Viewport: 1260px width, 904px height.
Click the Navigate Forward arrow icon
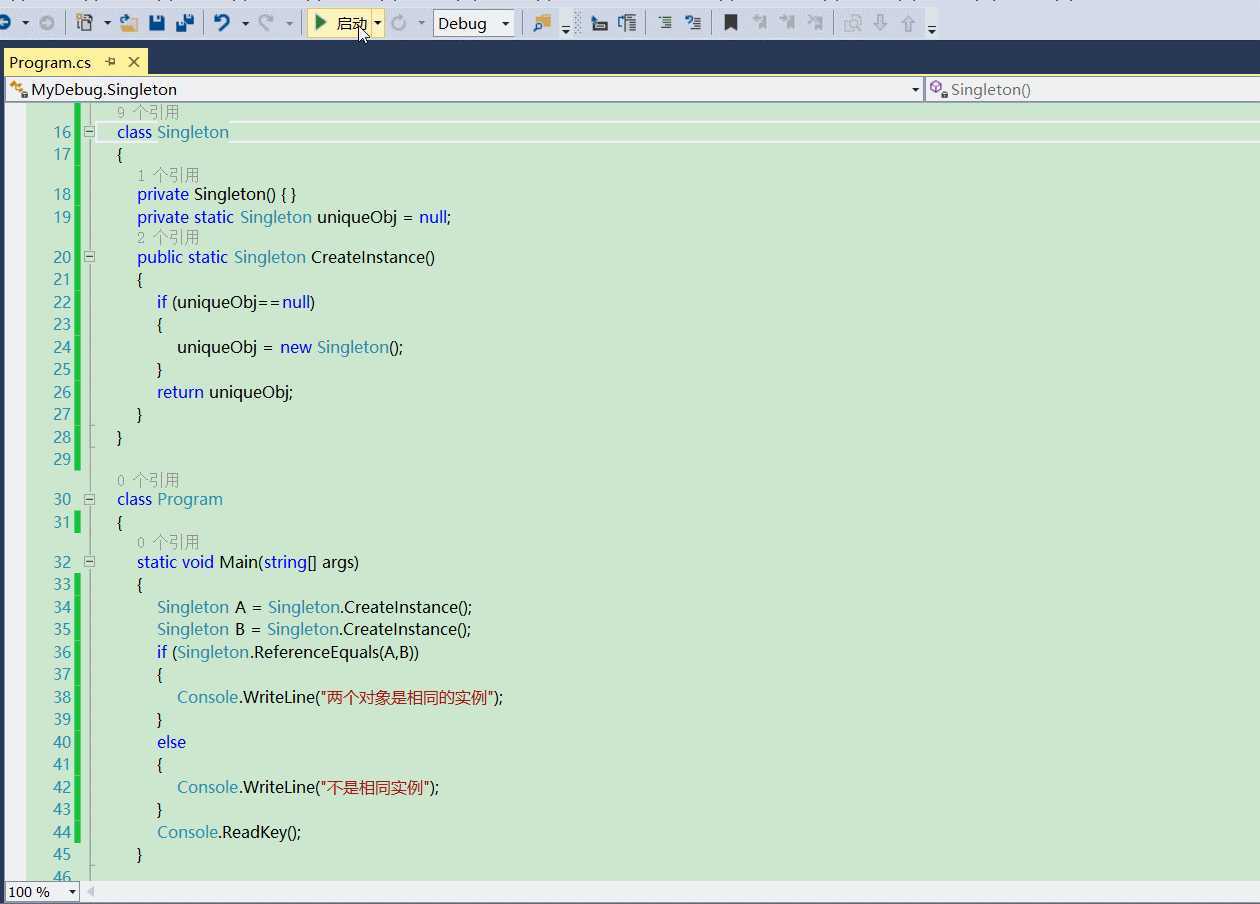[46, 23]
